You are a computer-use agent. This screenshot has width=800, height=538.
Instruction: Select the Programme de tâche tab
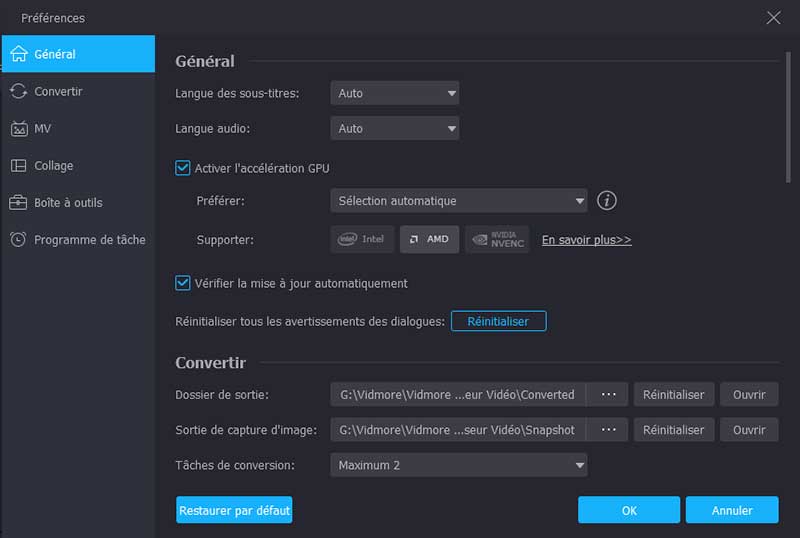[x=78, y=239]
